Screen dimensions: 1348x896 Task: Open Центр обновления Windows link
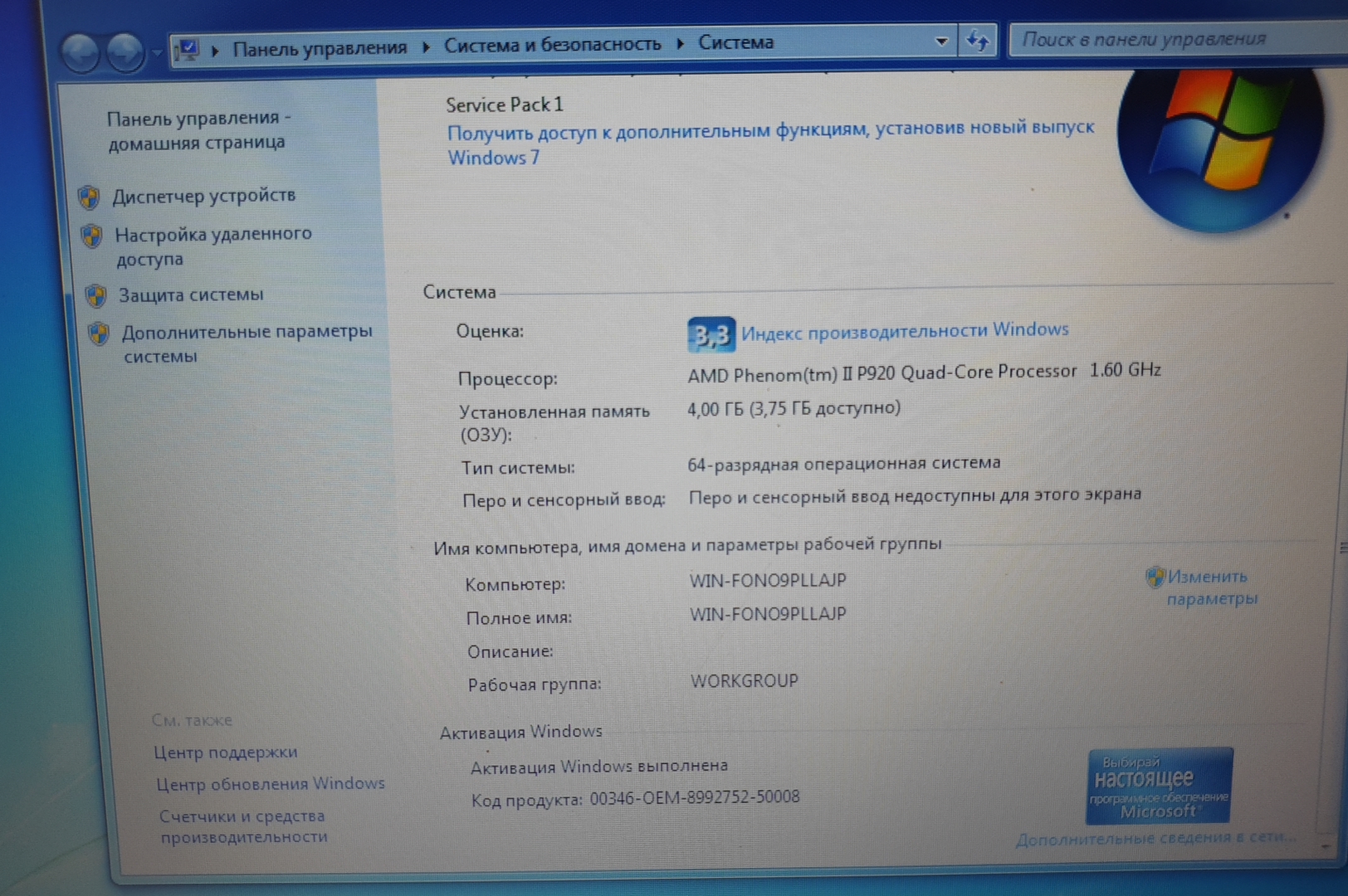[x=271, y=783]
